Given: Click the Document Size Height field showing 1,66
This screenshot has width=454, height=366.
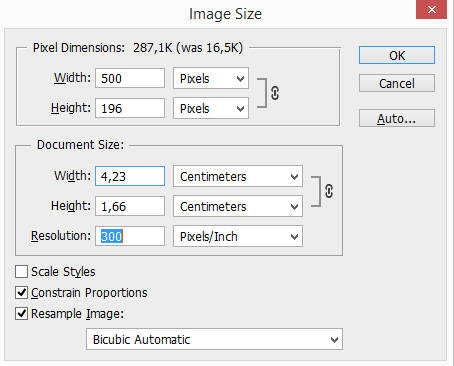Looking at the screenshot, I should point(130,206).
